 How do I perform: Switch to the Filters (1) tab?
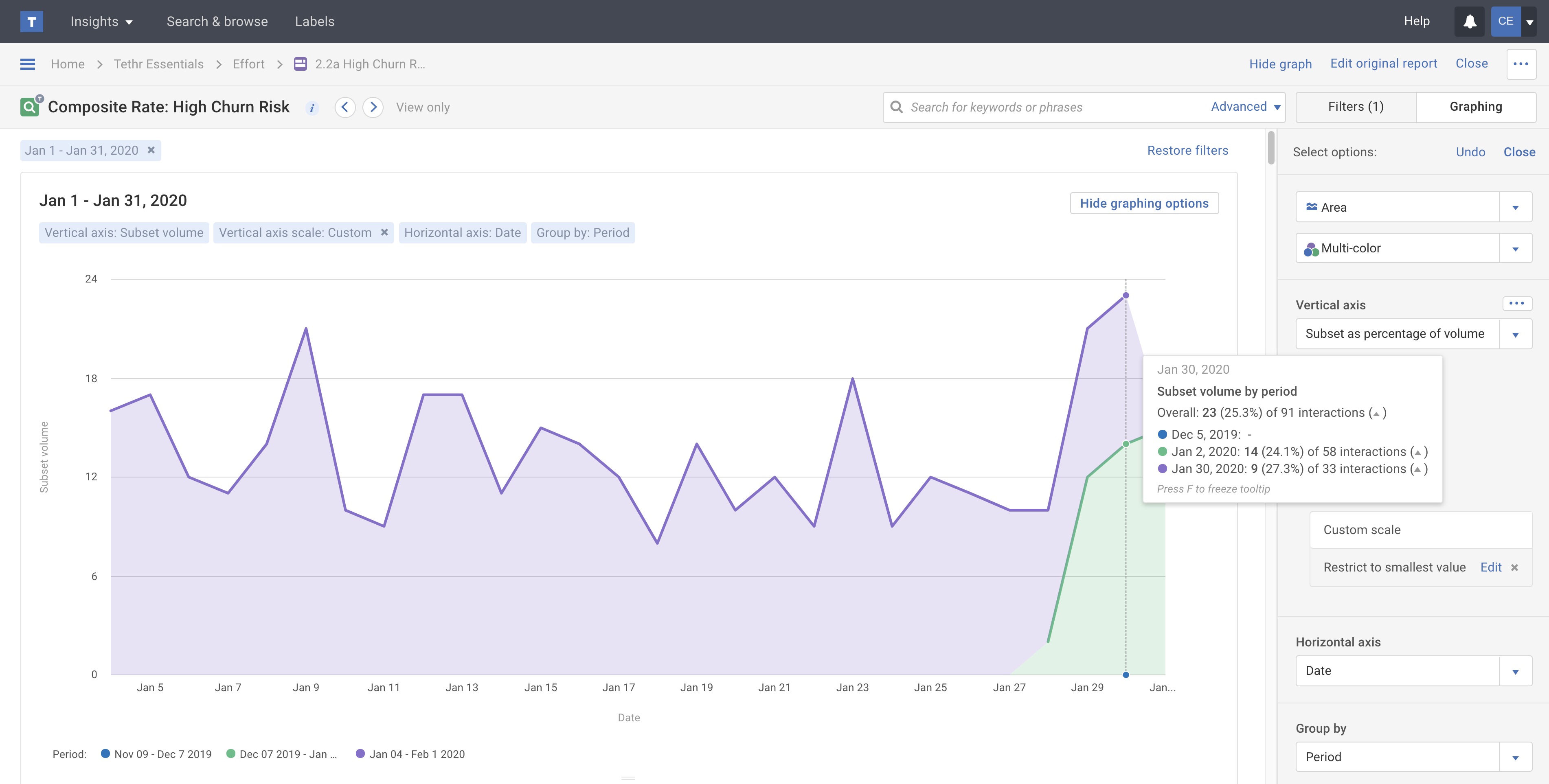pyautogui.click(x=1355, y=107)
